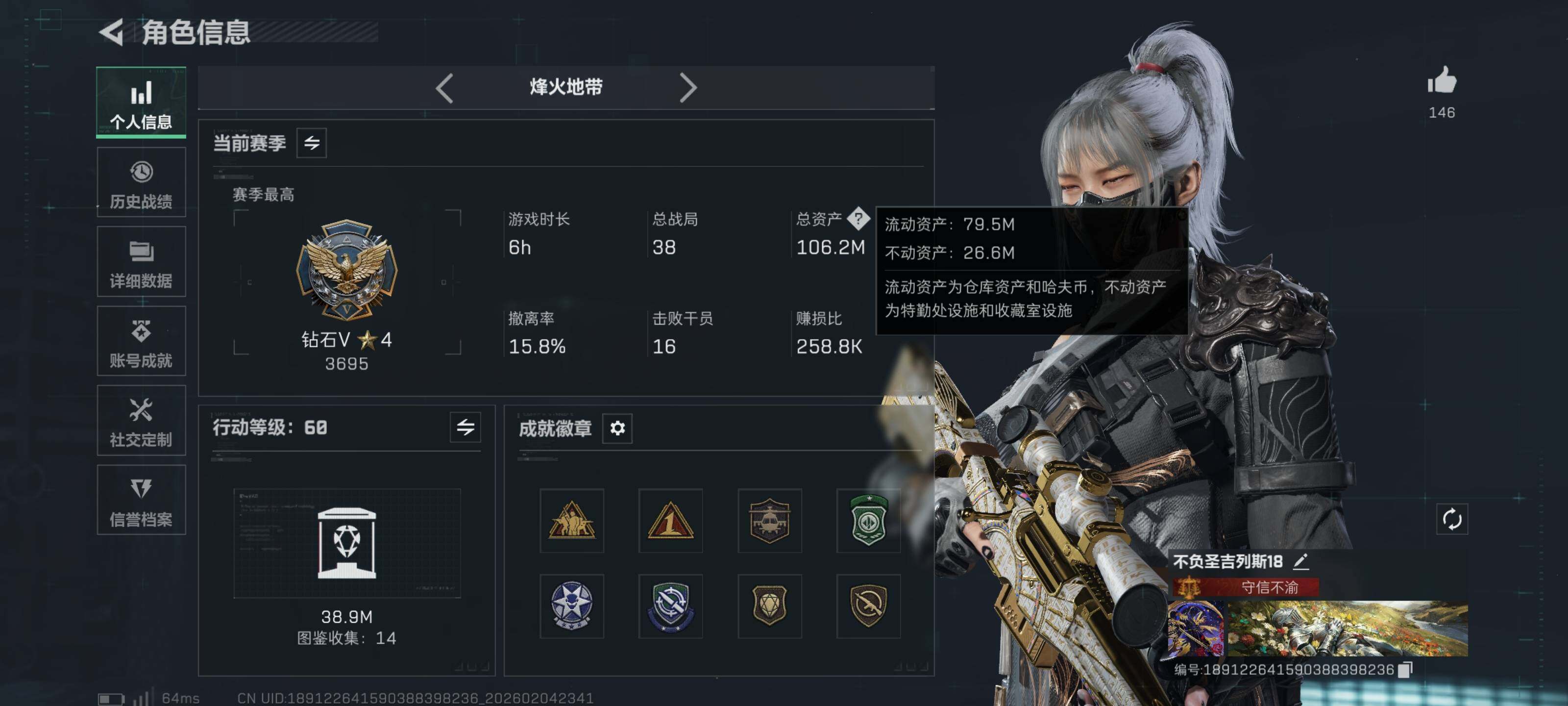Select the helicopter achievement badge

(x=769, y=521)
